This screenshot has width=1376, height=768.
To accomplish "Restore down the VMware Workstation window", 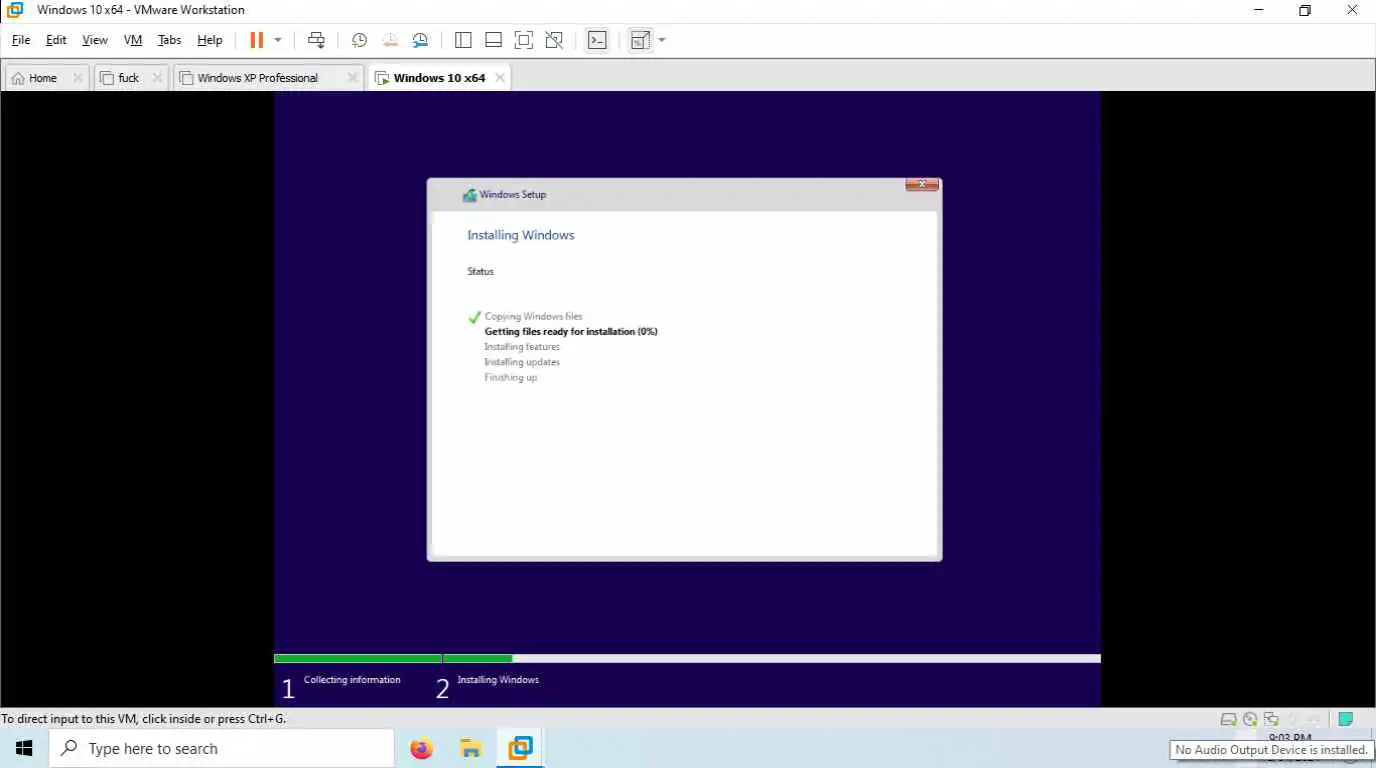I will pyautogui.click(x=1305, y=10).
